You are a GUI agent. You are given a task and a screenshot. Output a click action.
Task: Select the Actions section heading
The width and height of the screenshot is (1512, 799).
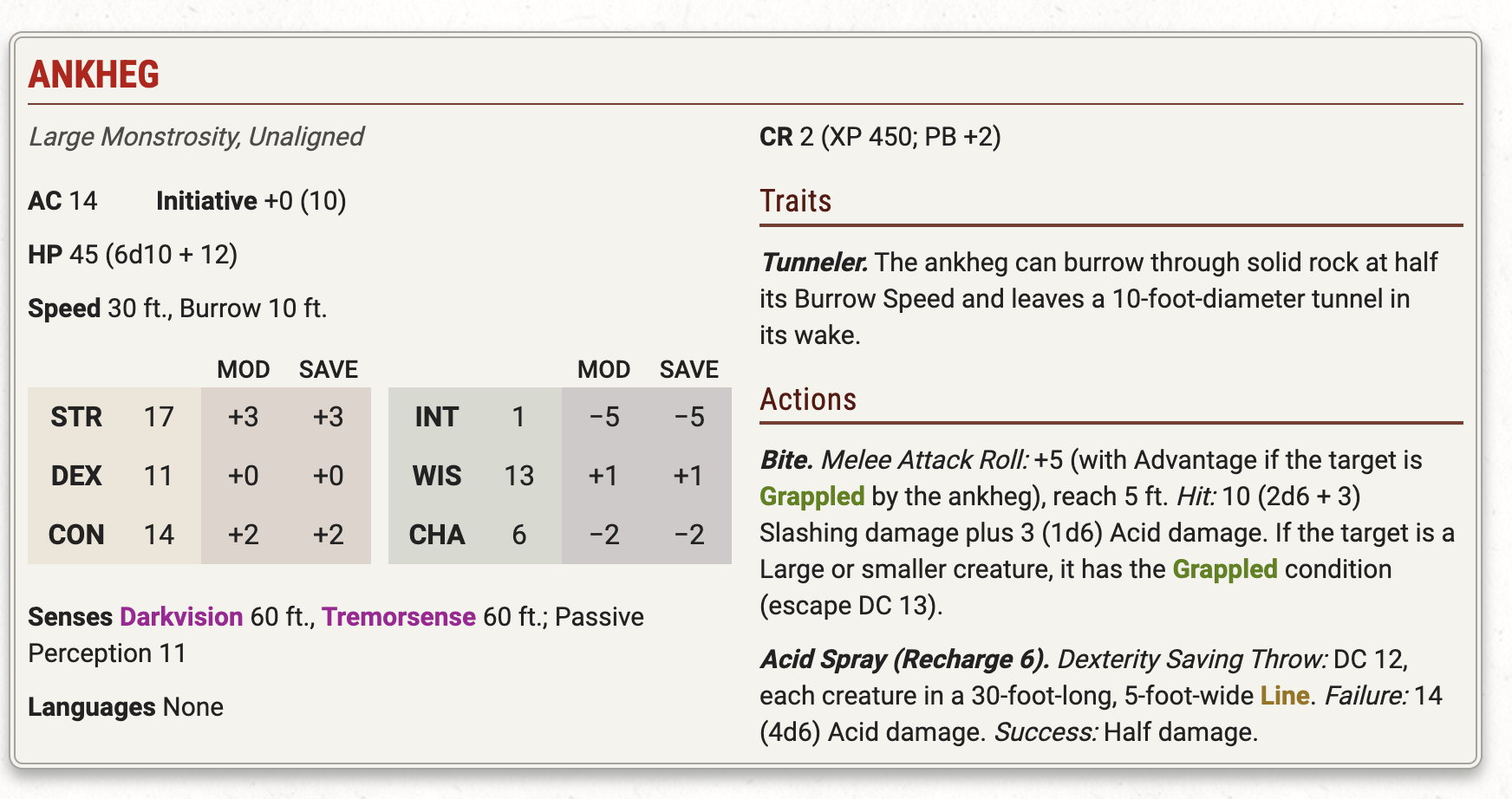click(808, 399)
